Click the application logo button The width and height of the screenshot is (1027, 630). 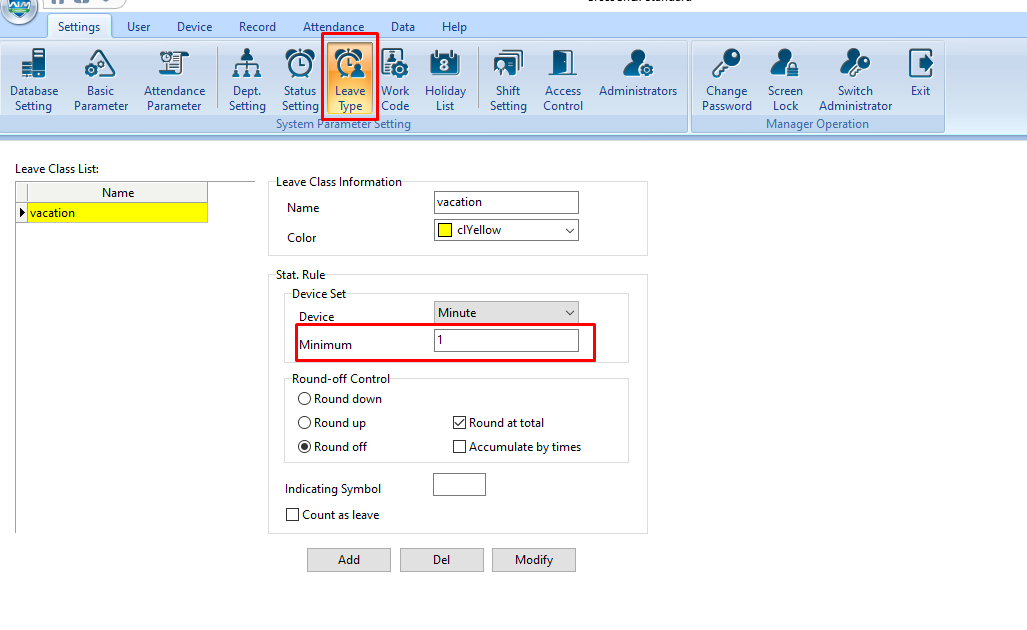point(20,8)
